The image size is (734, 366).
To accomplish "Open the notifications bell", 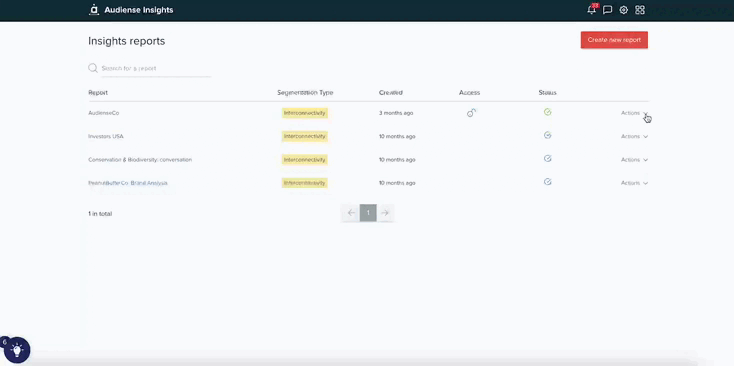I will coord(592,9).
